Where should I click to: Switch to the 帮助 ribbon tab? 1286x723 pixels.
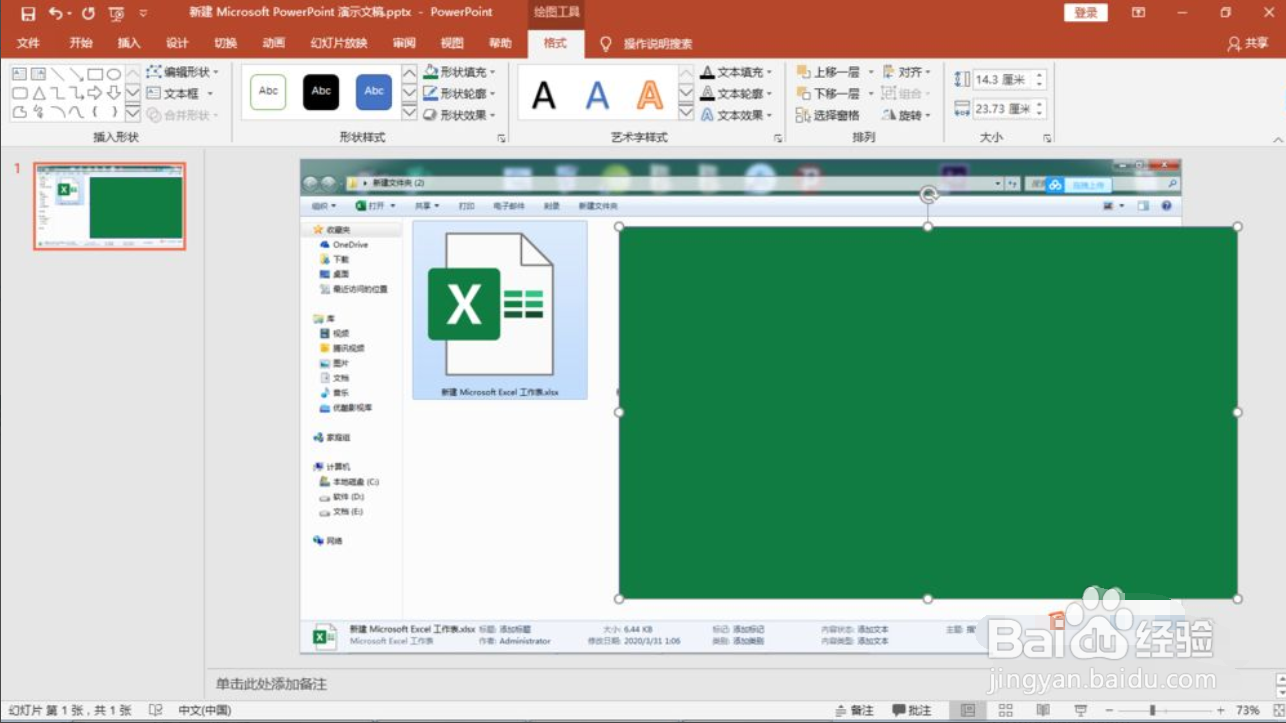pyautogui.click(x=500, y=43)
